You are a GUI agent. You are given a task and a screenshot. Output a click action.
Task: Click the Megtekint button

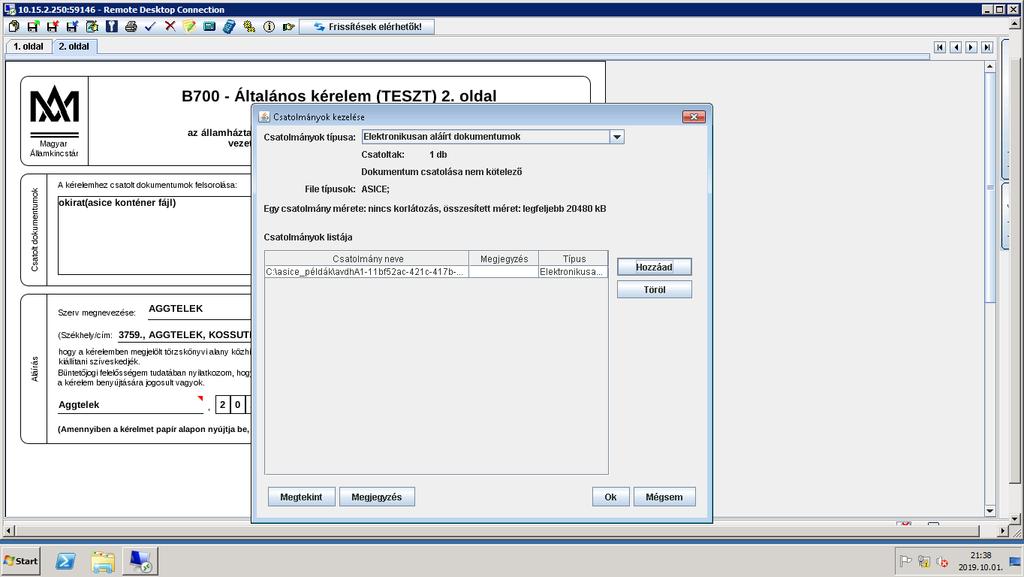tap(301, 497)
